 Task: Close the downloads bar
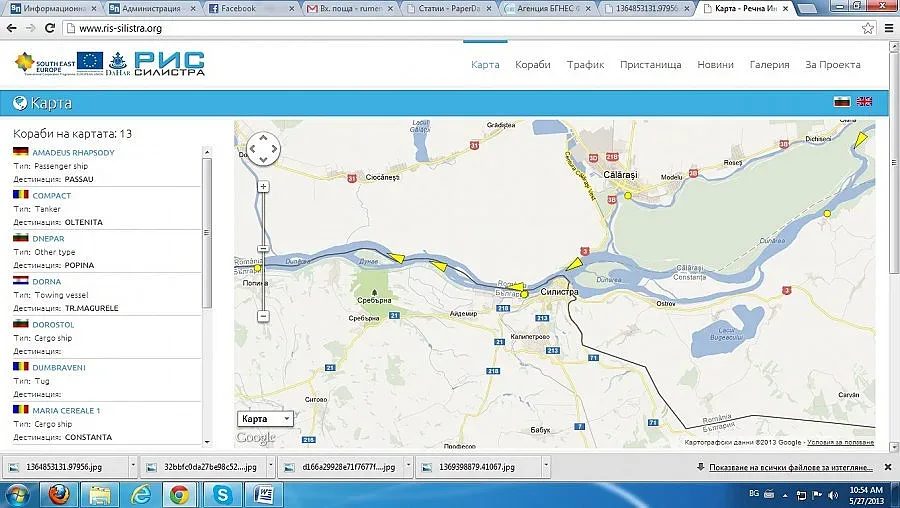[x=887, y=467]
